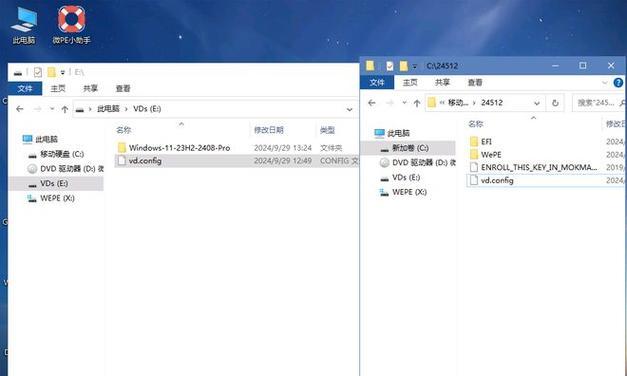The height and width of the screenshot is (376, 627).
Task: Click 移动... breadcrumb in C:\24512 address bar
Action: (x=458, y=103)
